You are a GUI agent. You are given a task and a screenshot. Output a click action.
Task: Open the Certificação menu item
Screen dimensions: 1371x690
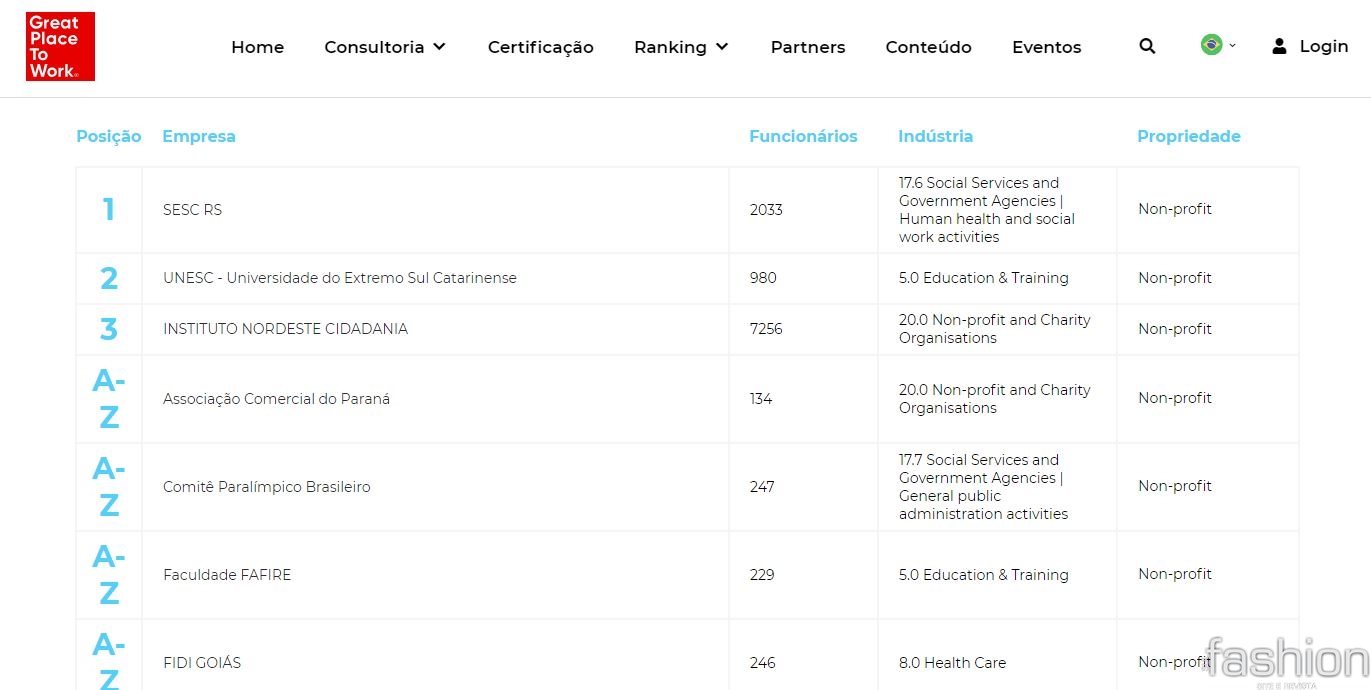click(540, 47)
